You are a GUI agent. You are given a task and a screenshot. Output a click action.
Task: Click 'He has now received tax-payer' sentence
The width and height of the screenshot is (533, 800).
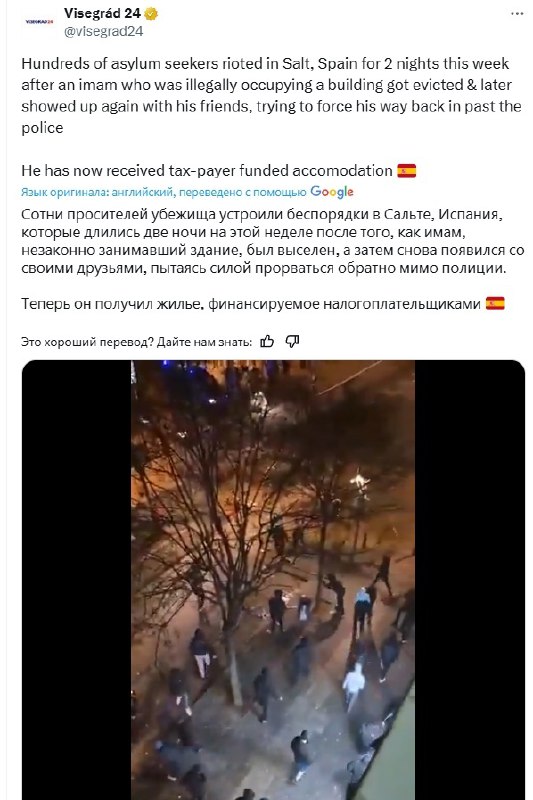(x=207, y=170)
